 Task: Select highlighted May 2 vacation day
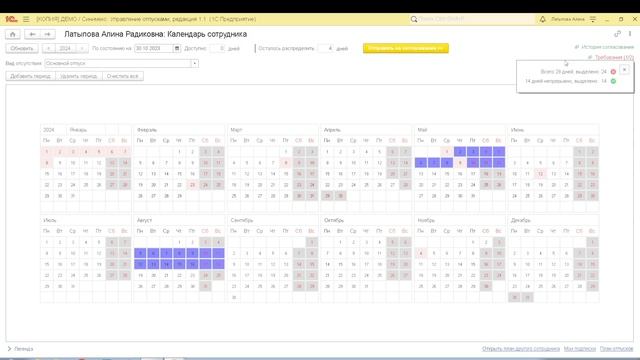[x=460, y=152]
